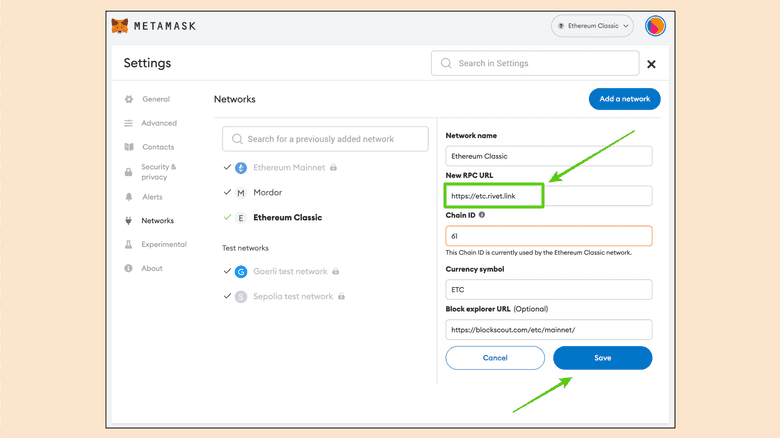Open the account avatar menu

coord(655,25)
